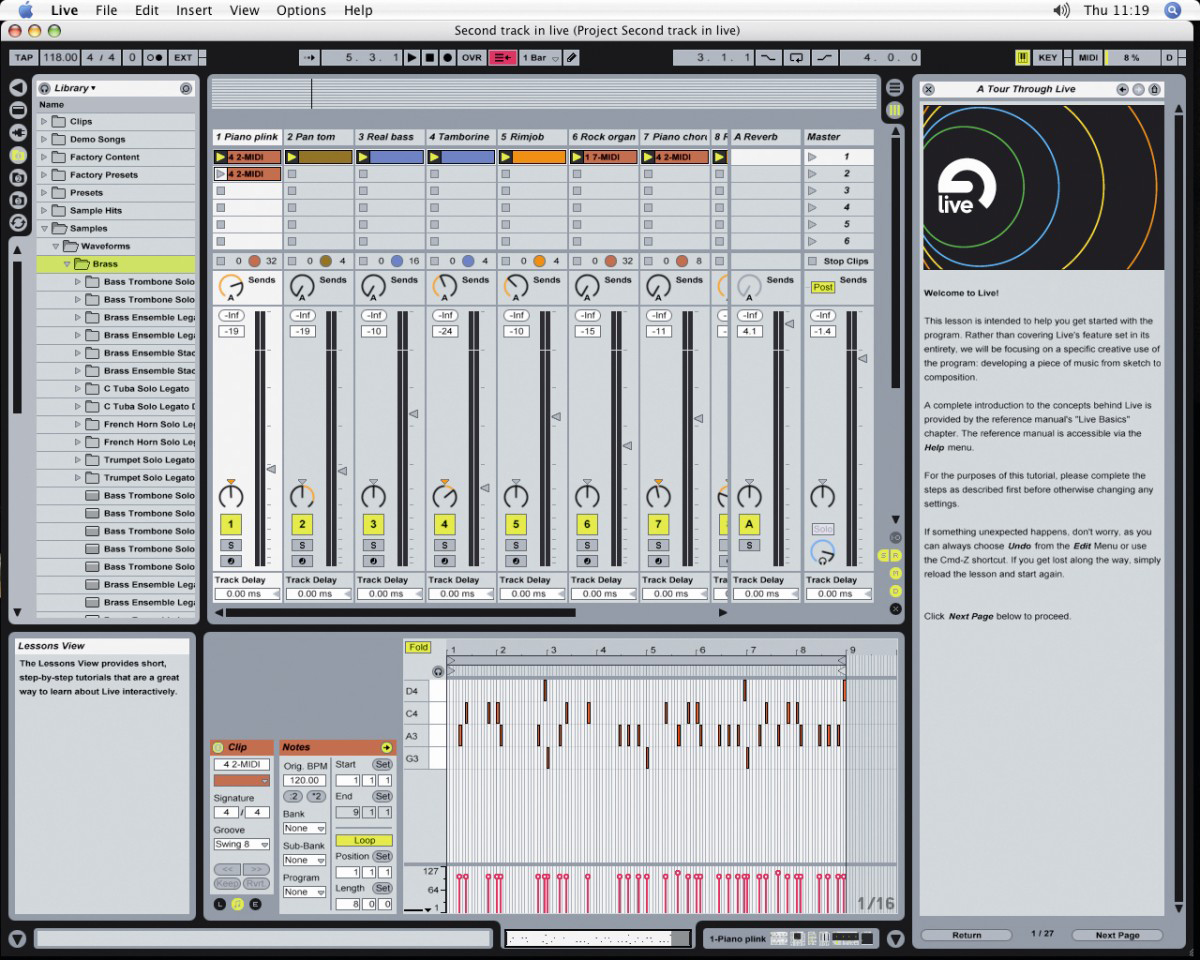The height and width of the screenshot is (960, 1200).
Task: Select File Browser 3 sidebar button
Action: click(18, 200)
